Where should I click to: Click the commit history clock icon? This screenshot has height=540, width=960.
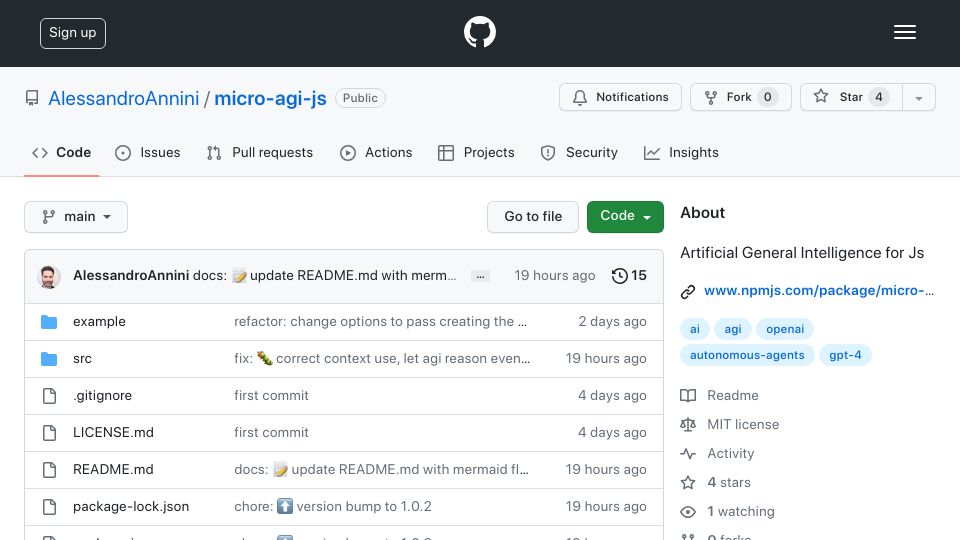620,276
